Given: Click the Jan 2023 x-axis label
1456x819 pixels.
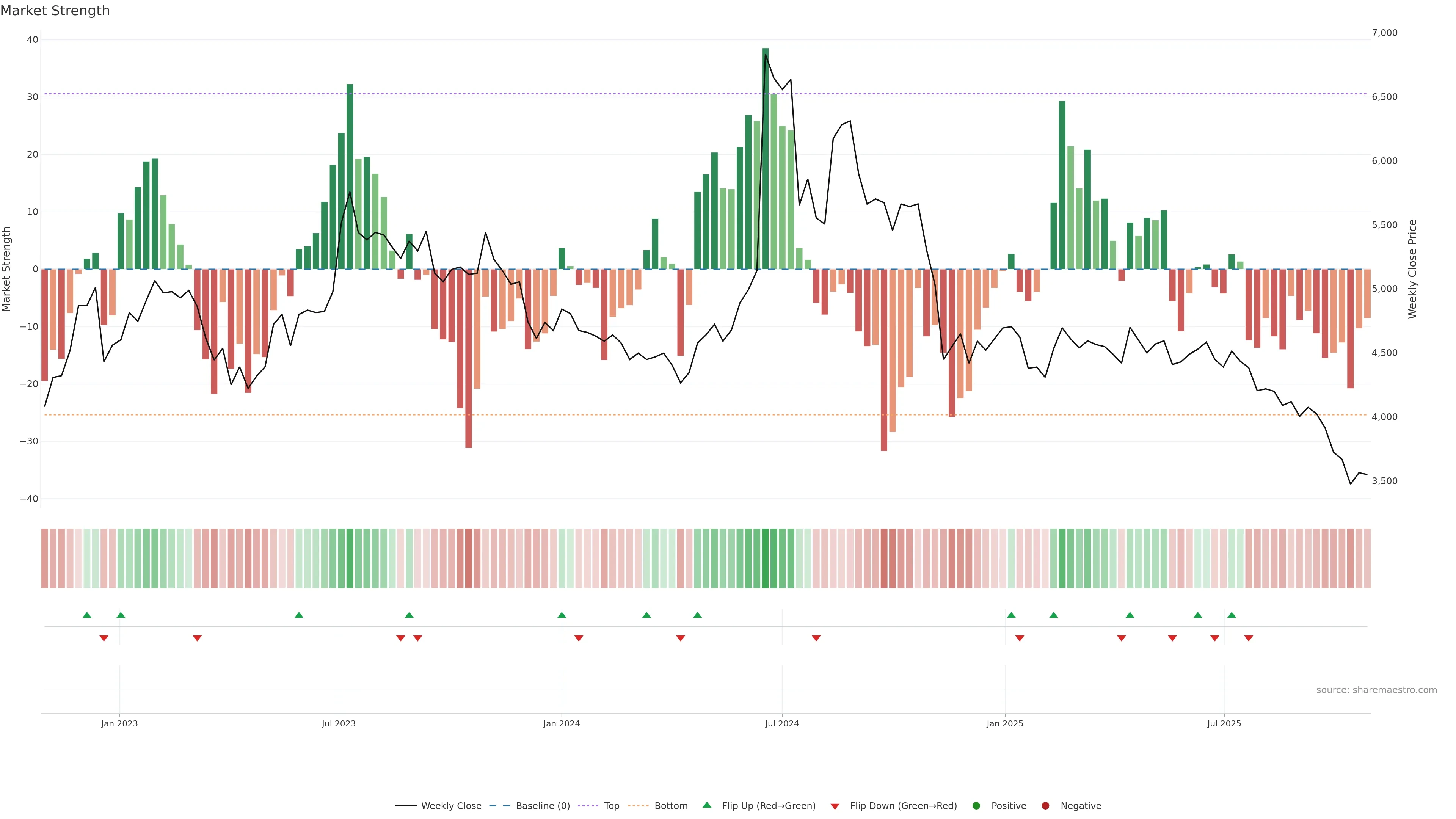Looking at the screenshot, I should pos(119,723).
